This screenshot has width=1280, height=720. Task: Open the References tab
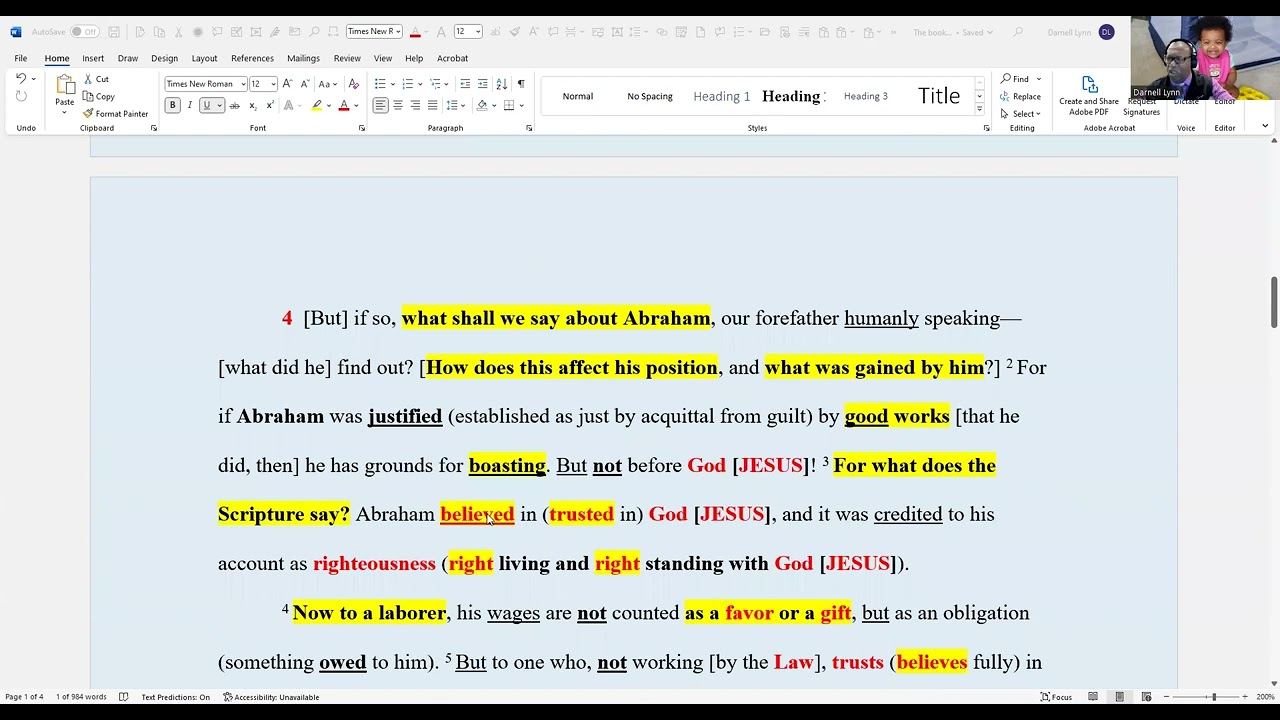[252, 58]
